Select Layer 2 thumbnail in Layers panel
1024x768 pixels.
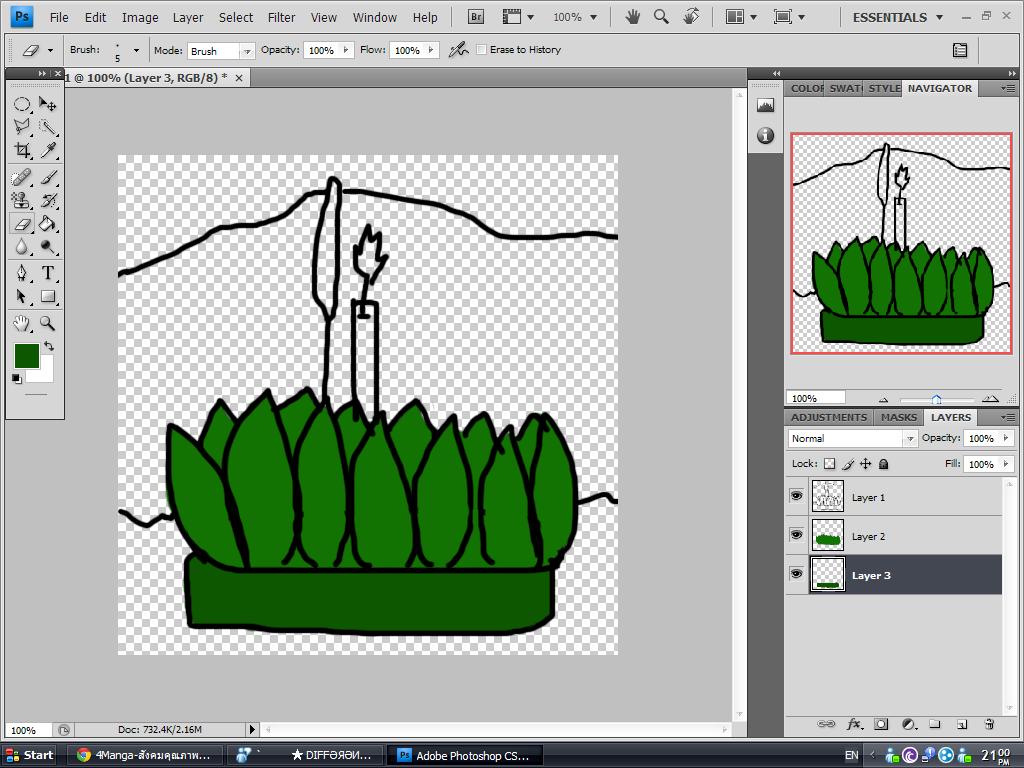(x=828, y=536)
